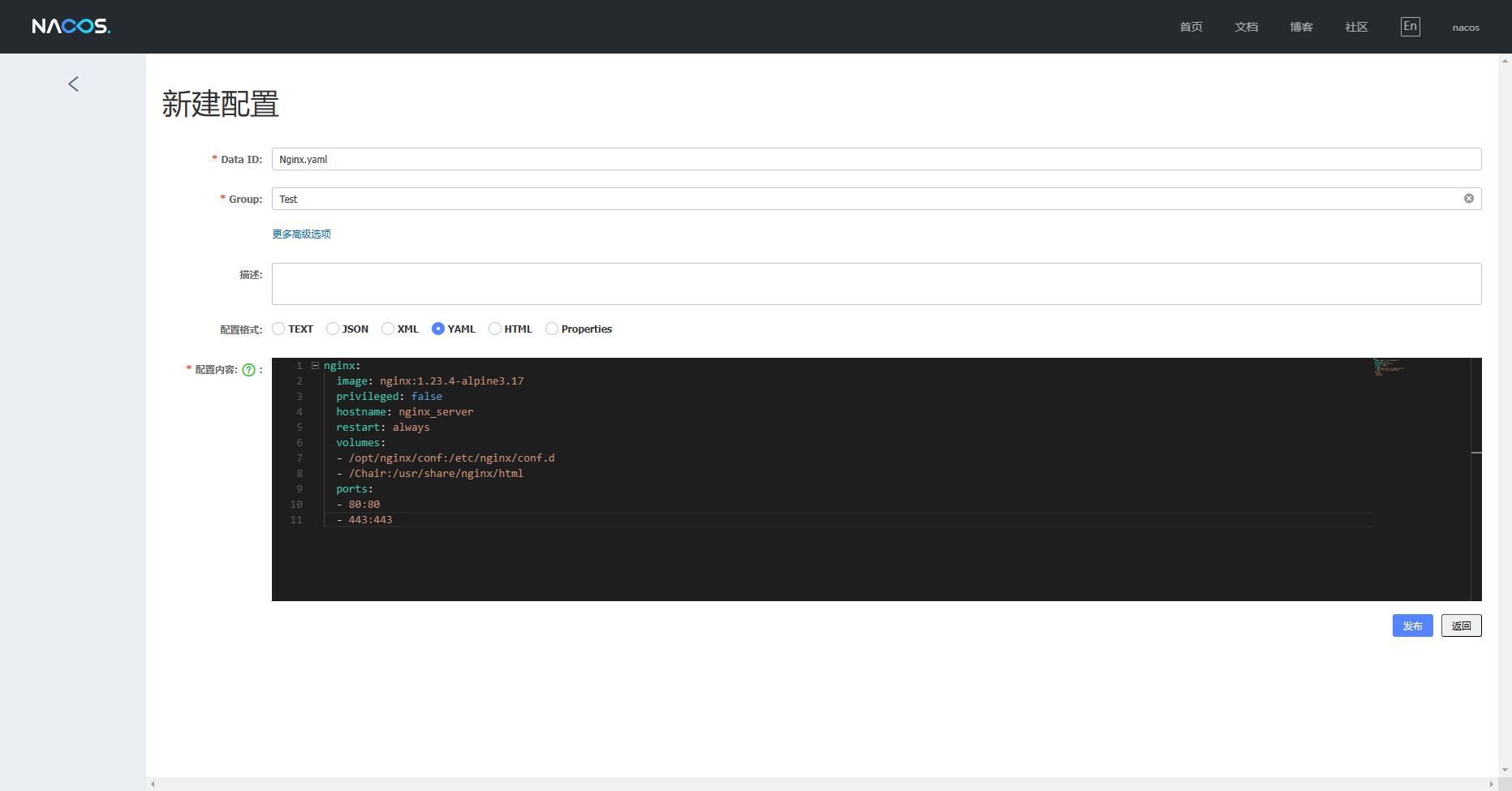Viewport: 1512px width, 791px height.
Task: Open the 社区 menu item
Action: click(x=1355, y=26)
